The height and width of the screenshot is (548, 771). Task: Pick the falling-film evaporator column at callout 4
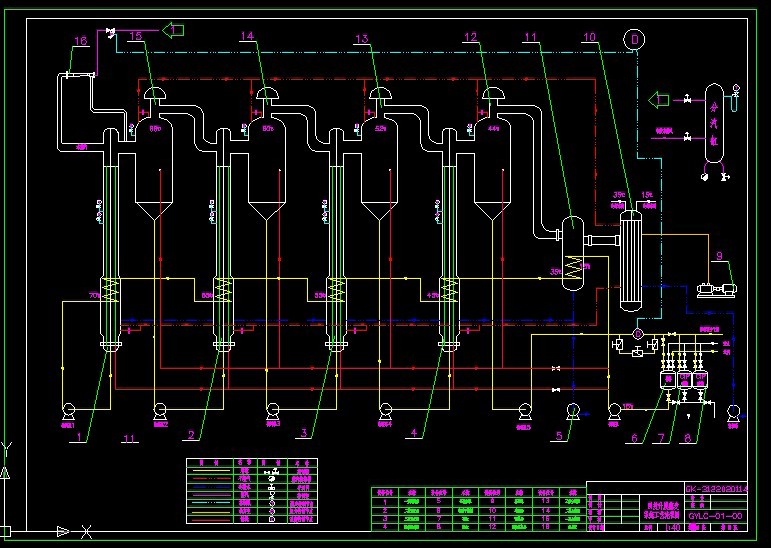[449, 241]
